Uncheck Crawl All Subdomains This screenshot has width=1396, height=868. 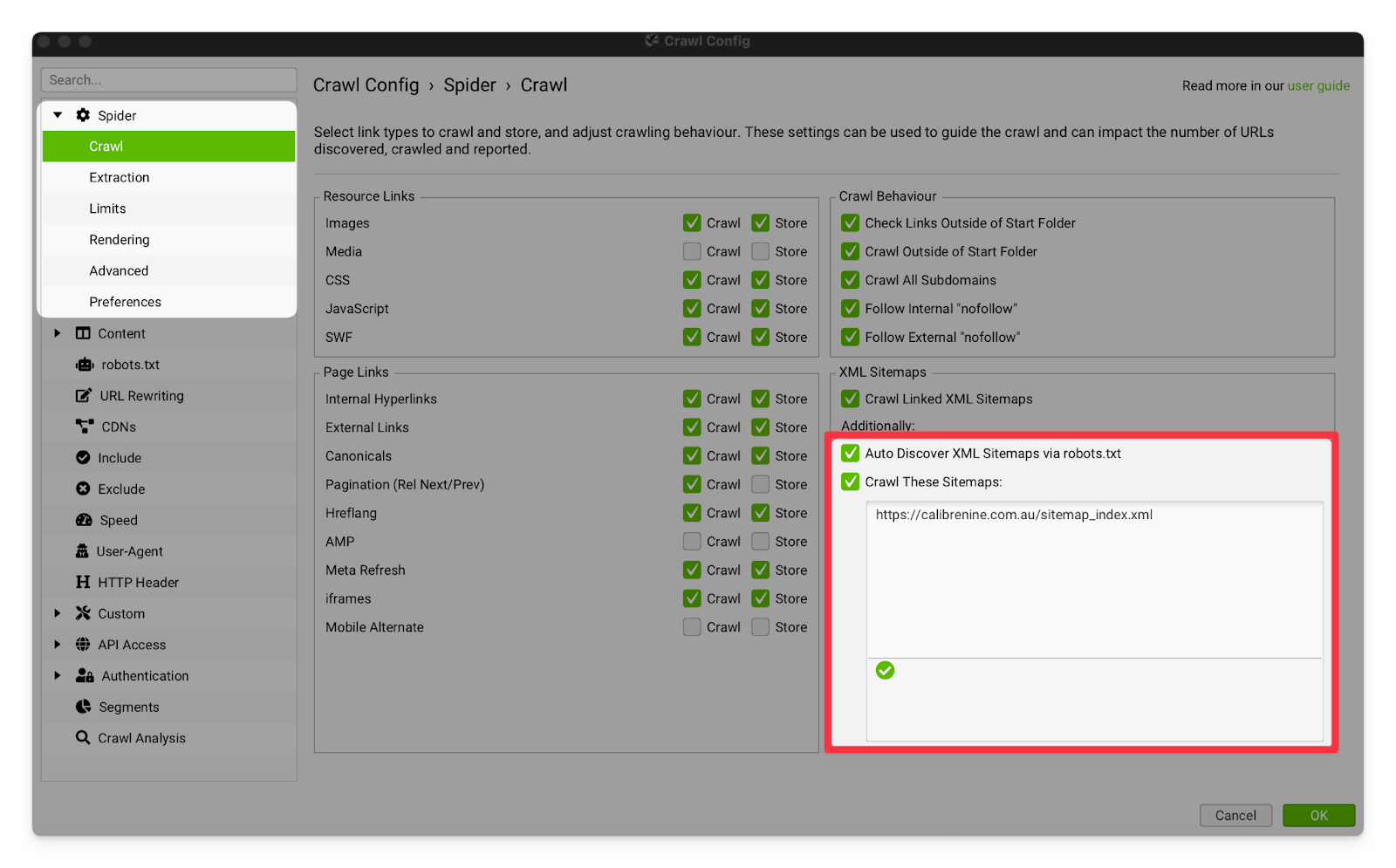pos(850,280)
